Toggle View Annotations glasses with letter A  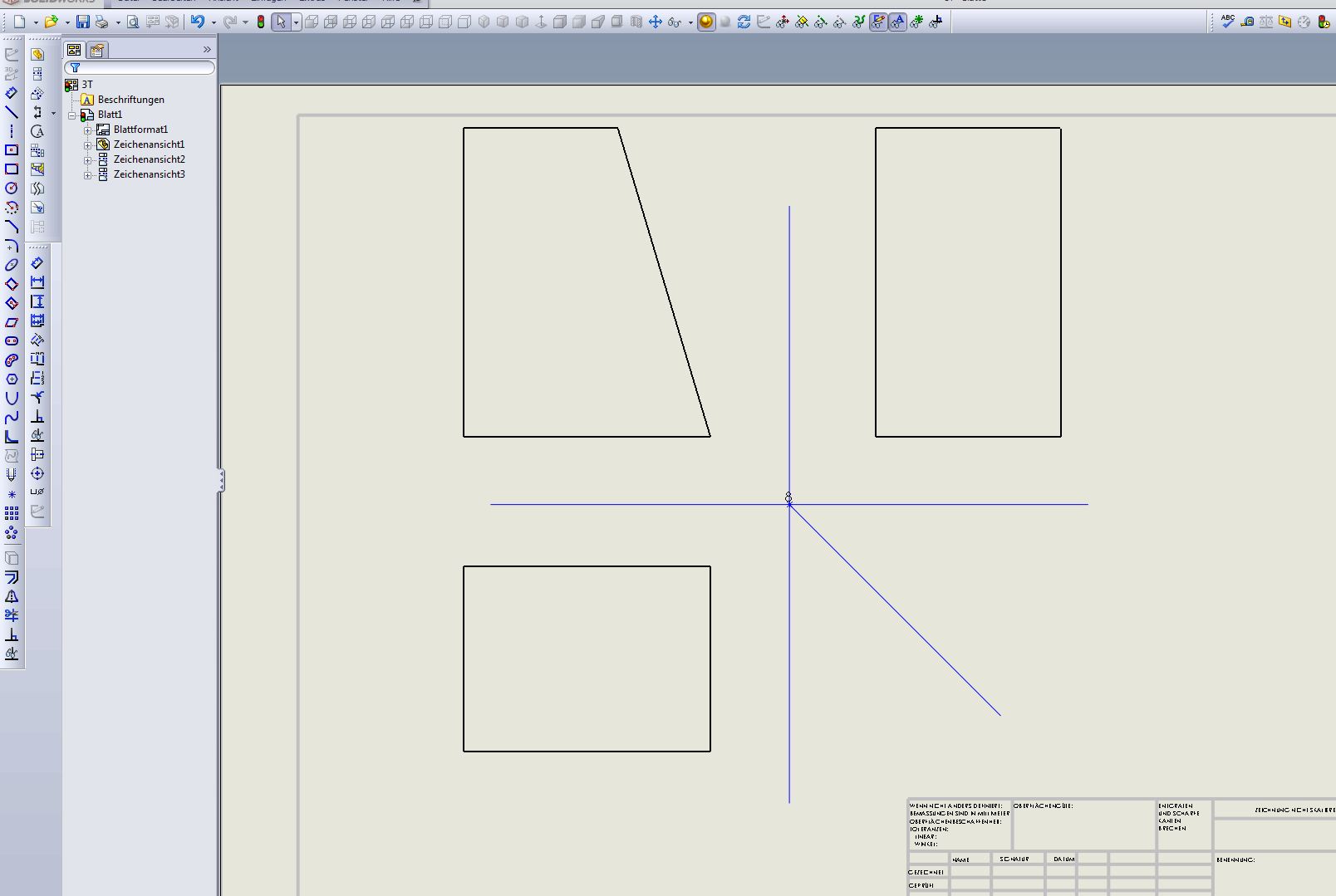click(897, 22)
